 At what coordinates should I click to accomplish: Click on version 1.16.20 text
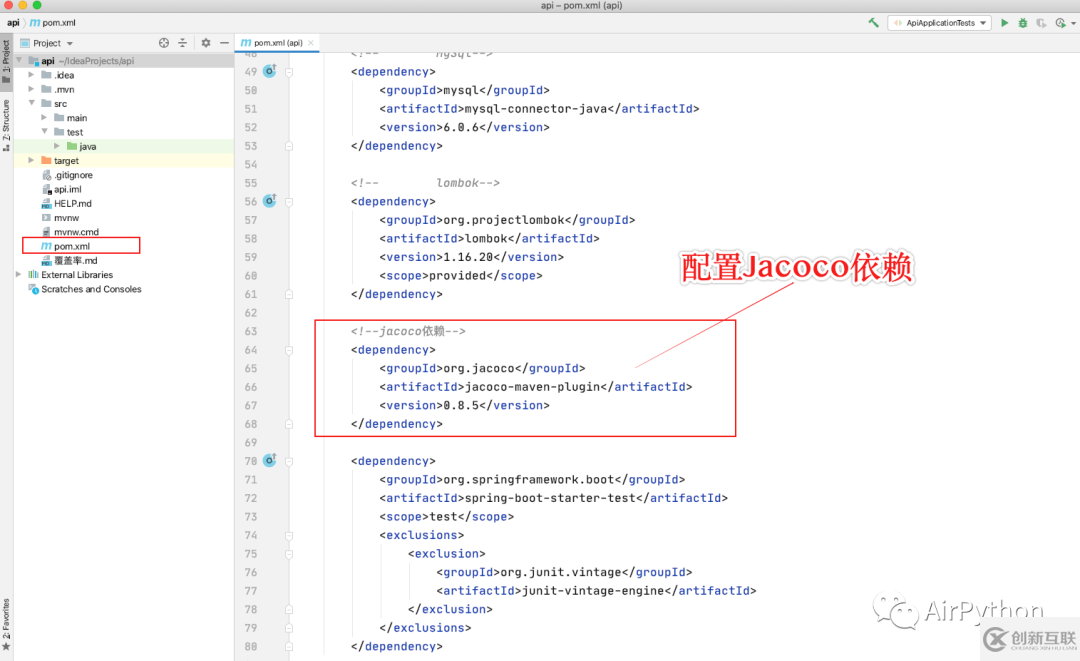468,257
